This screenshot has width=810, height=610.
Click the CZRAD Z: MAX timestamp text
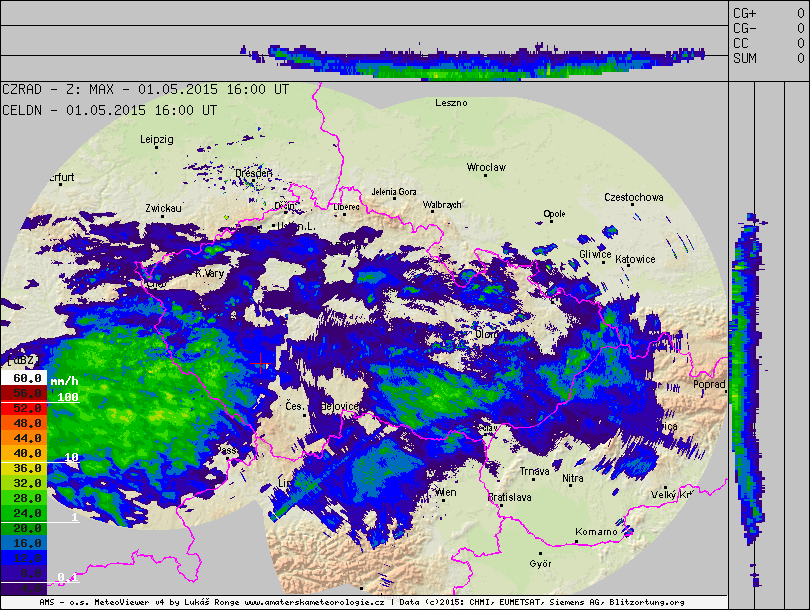145,89
